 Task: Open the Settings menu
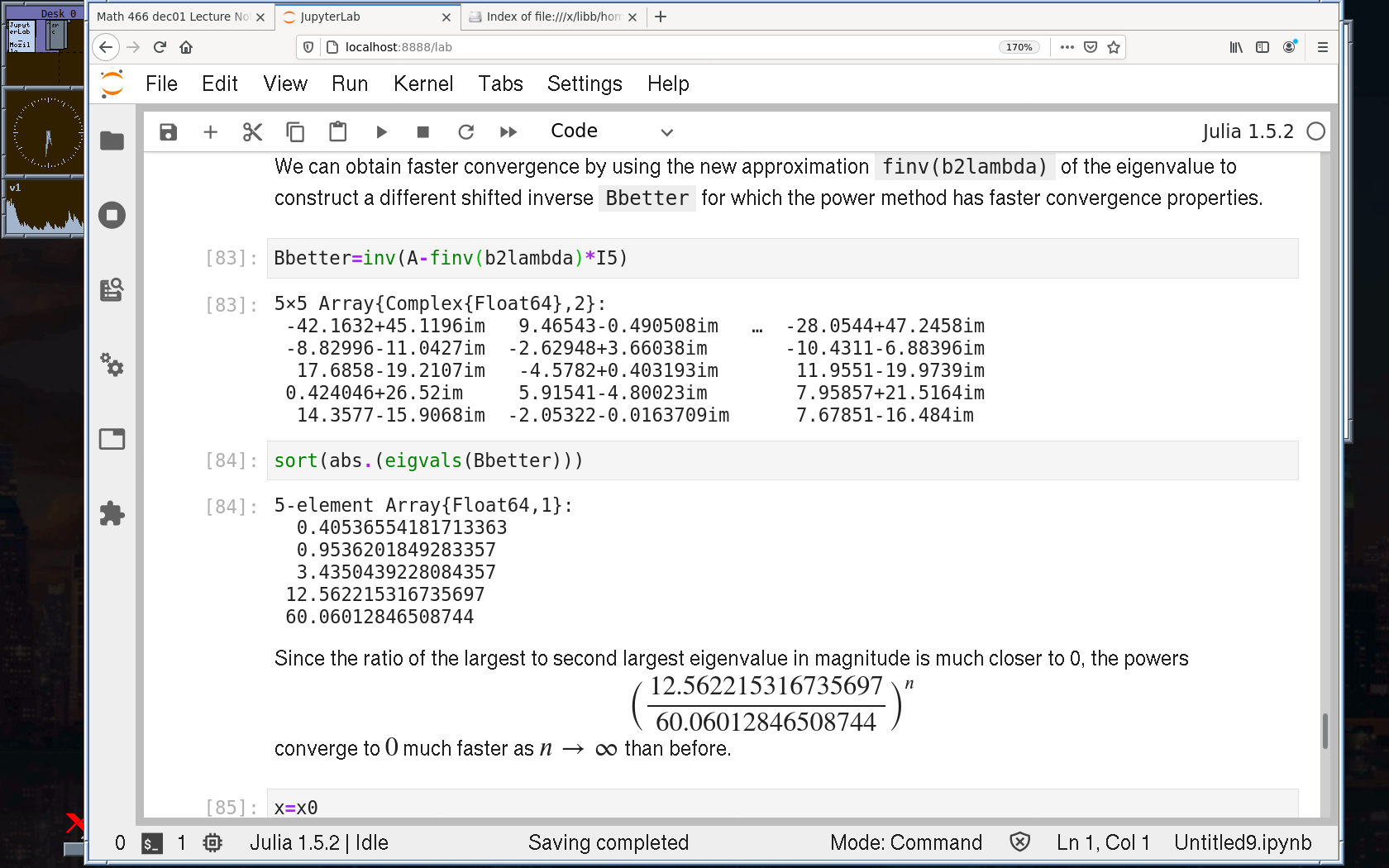click(x=584, y=83)
